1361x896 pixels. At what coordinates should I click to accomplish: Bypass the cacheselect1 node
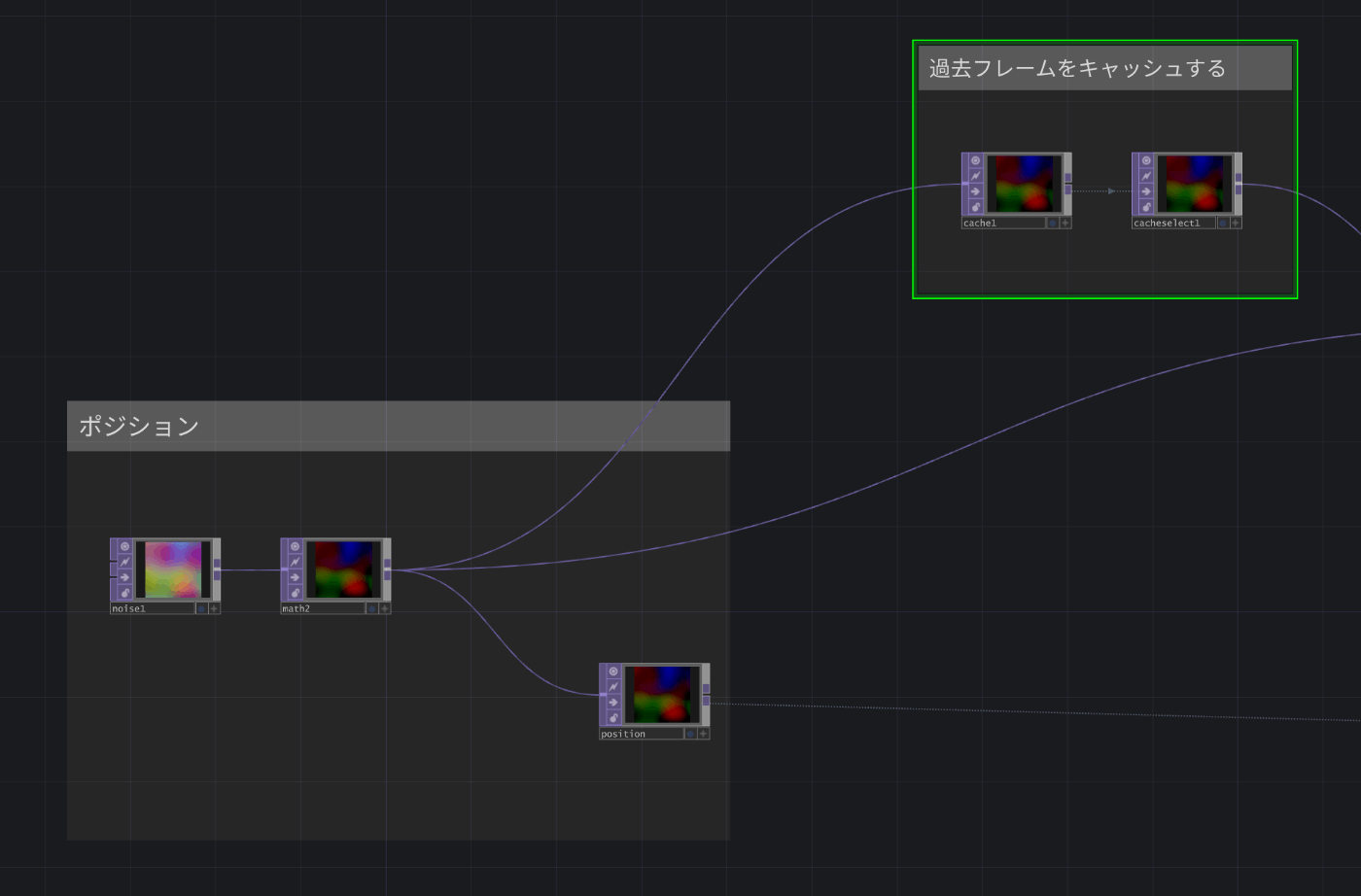[1147, 191]
